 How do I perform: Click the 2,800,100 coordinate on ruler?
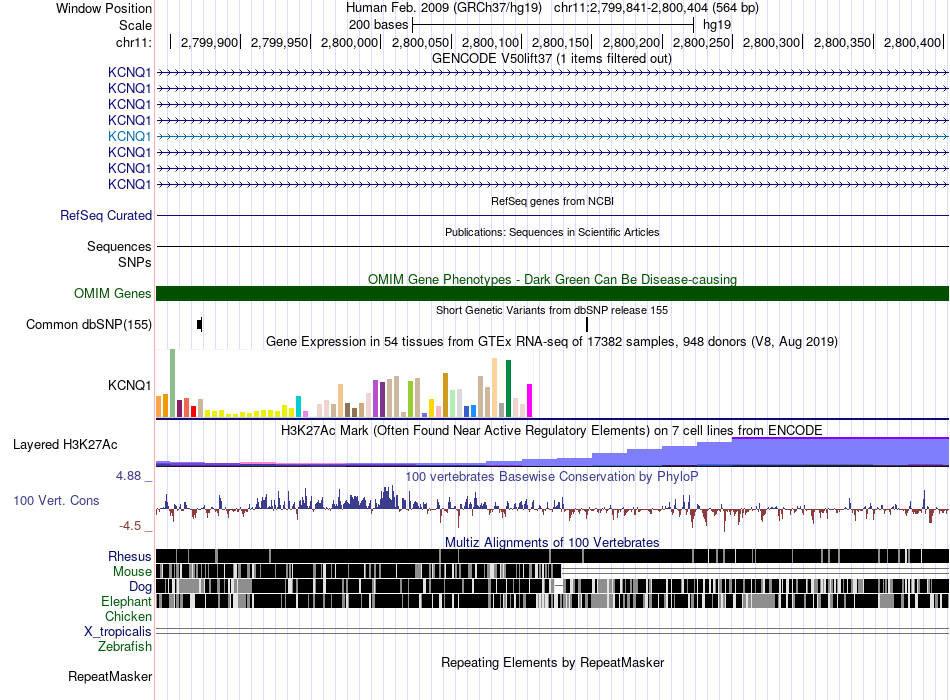tap(491, 42)
